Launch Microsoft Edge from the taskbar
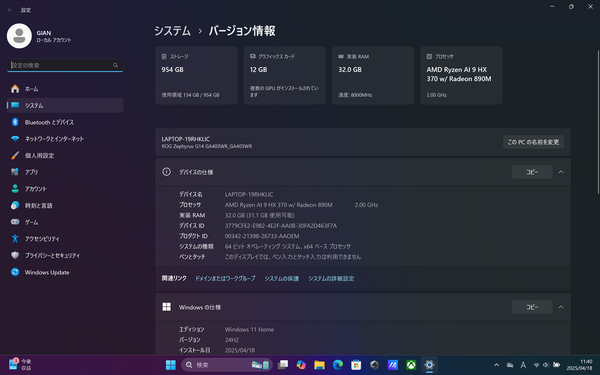The image size is (600, 375). (x=338, y=365)
